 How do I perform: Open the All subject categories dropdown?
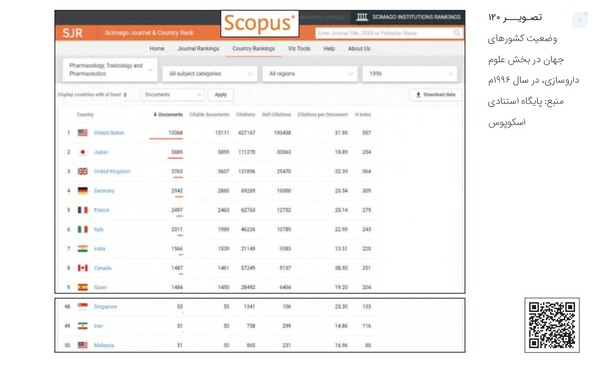[x=210, y=73]
